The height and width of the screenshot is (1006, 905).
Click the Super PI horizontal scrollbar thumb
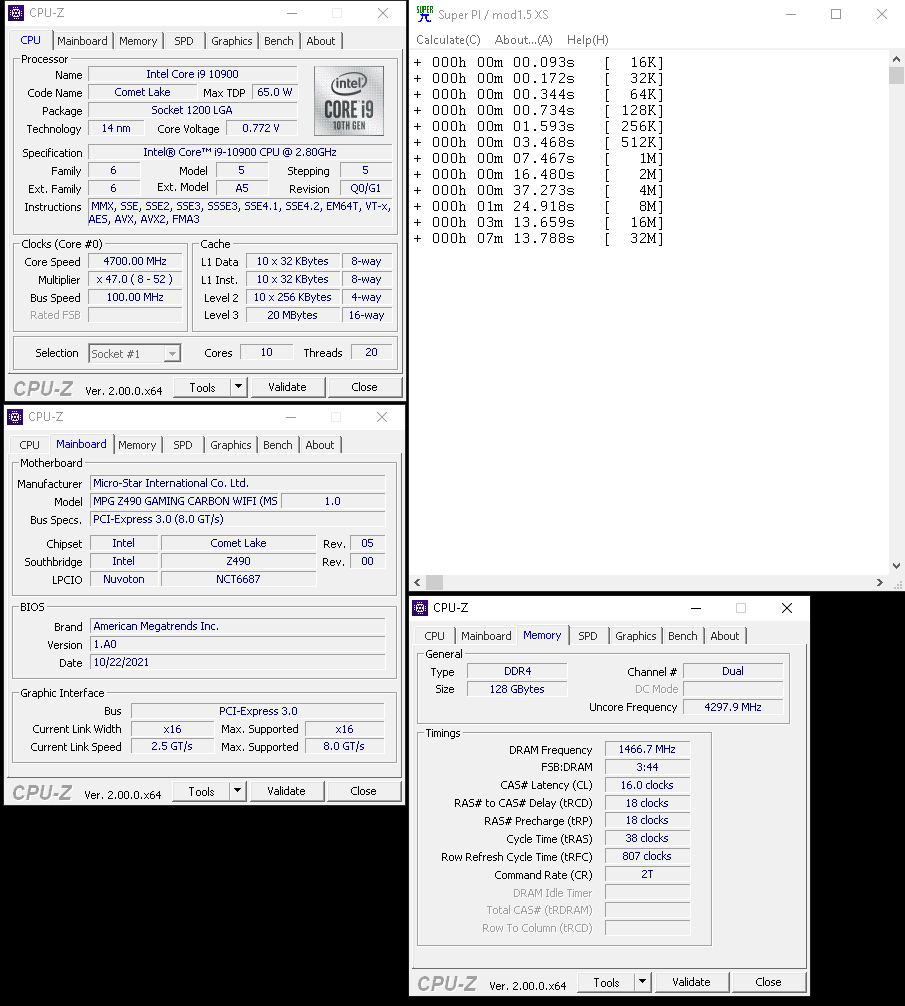(434, 582)
